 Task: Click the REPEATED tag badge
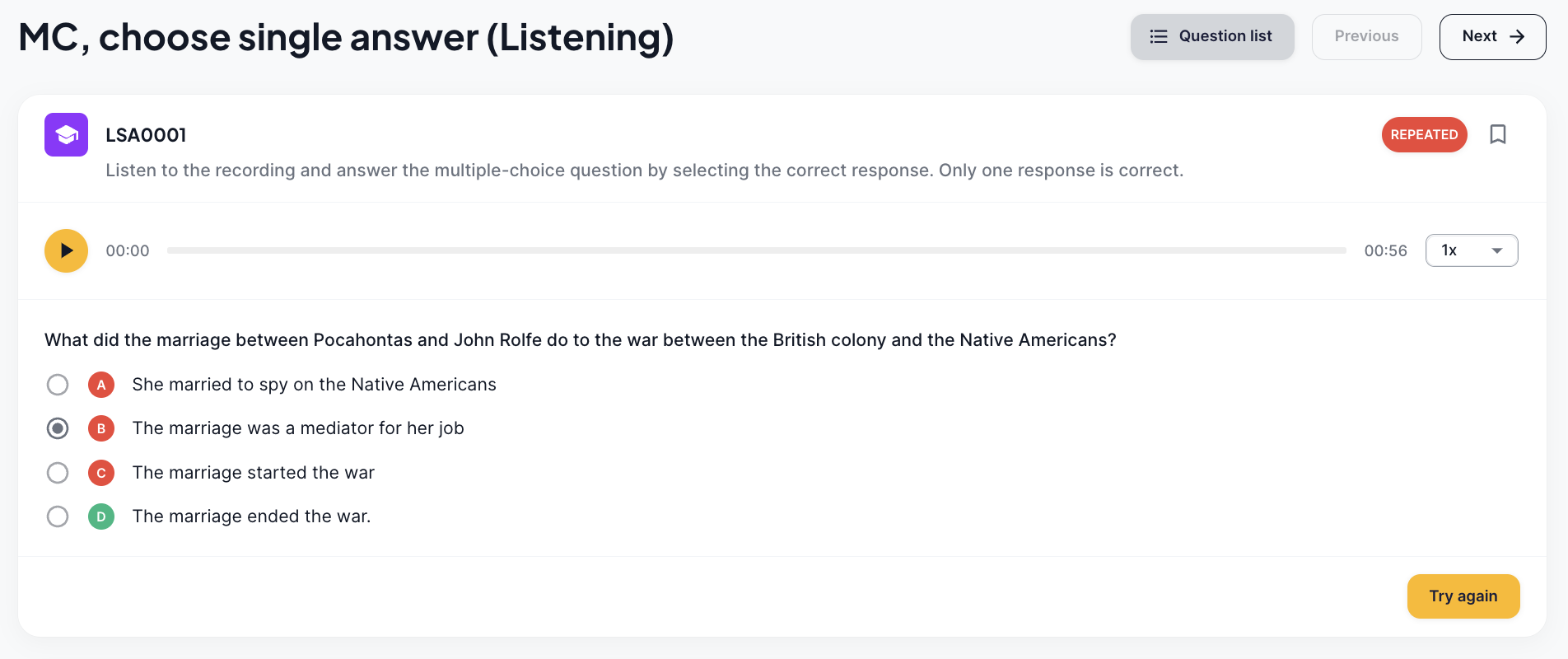coord(1424,134)
